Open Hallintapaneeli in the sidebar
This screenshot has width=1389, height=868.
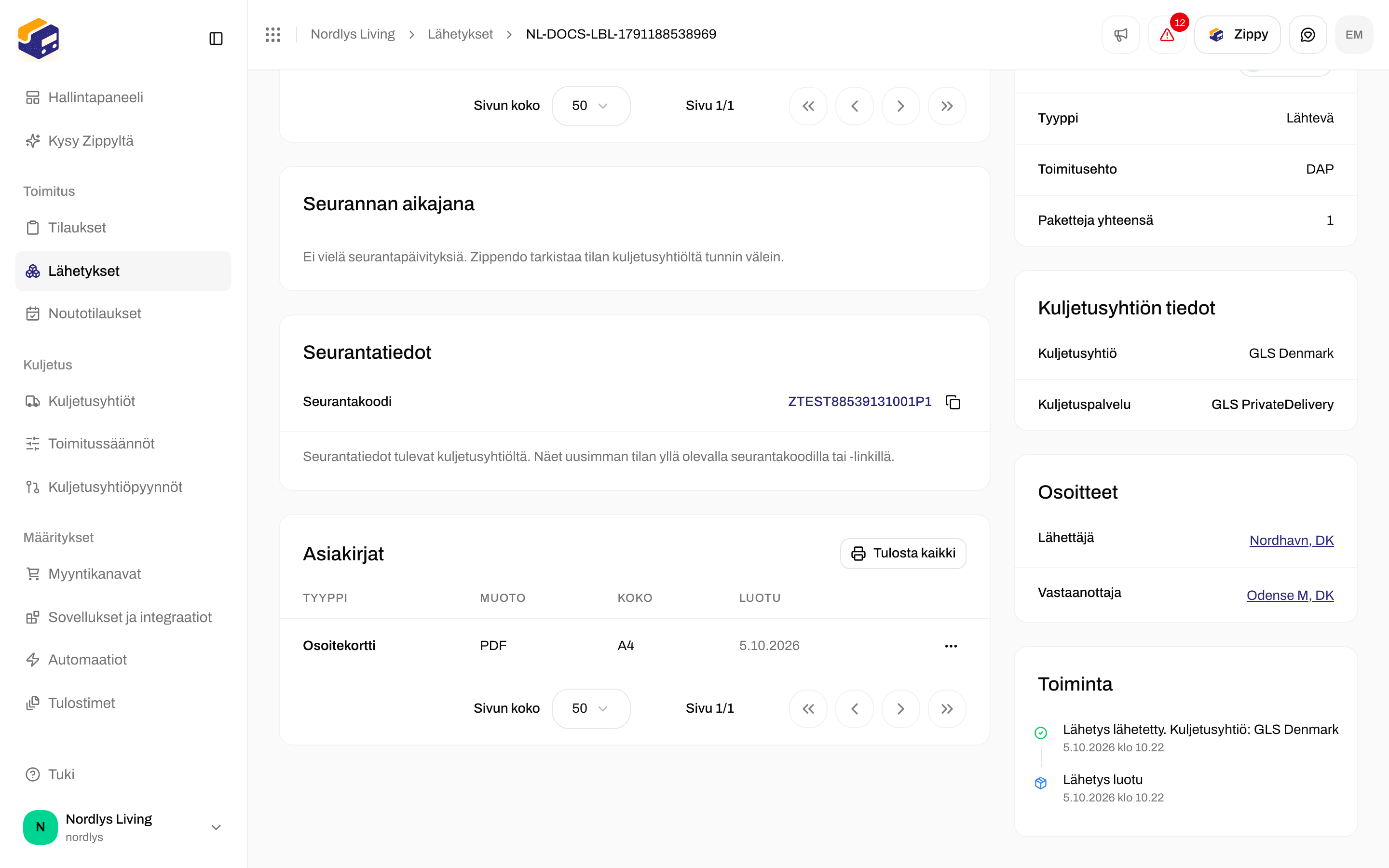(x=123, y=97)
